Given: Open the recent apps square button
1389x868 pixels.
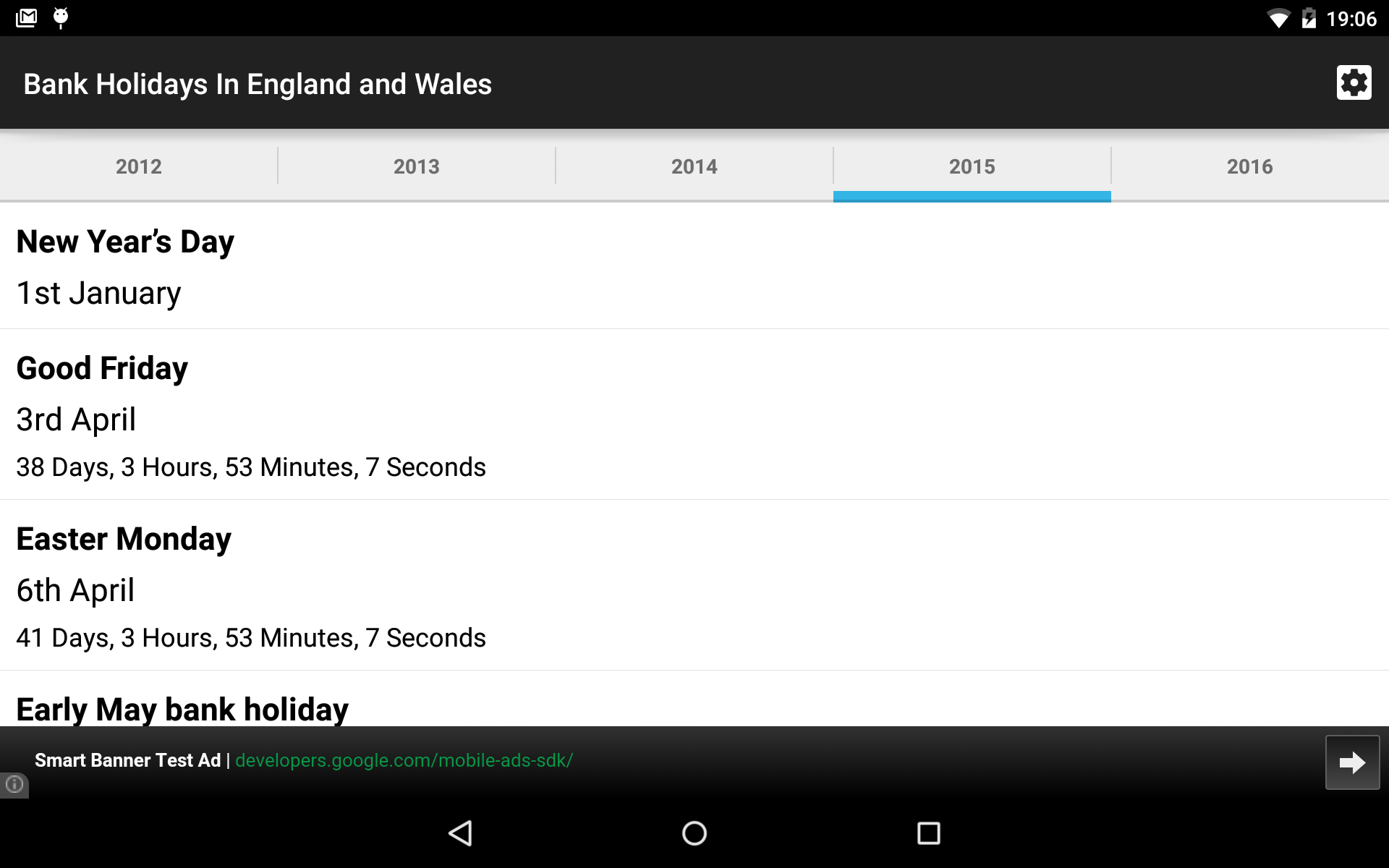Looking at the screenshot, I should pyautogui.click(x=928, y=833).
